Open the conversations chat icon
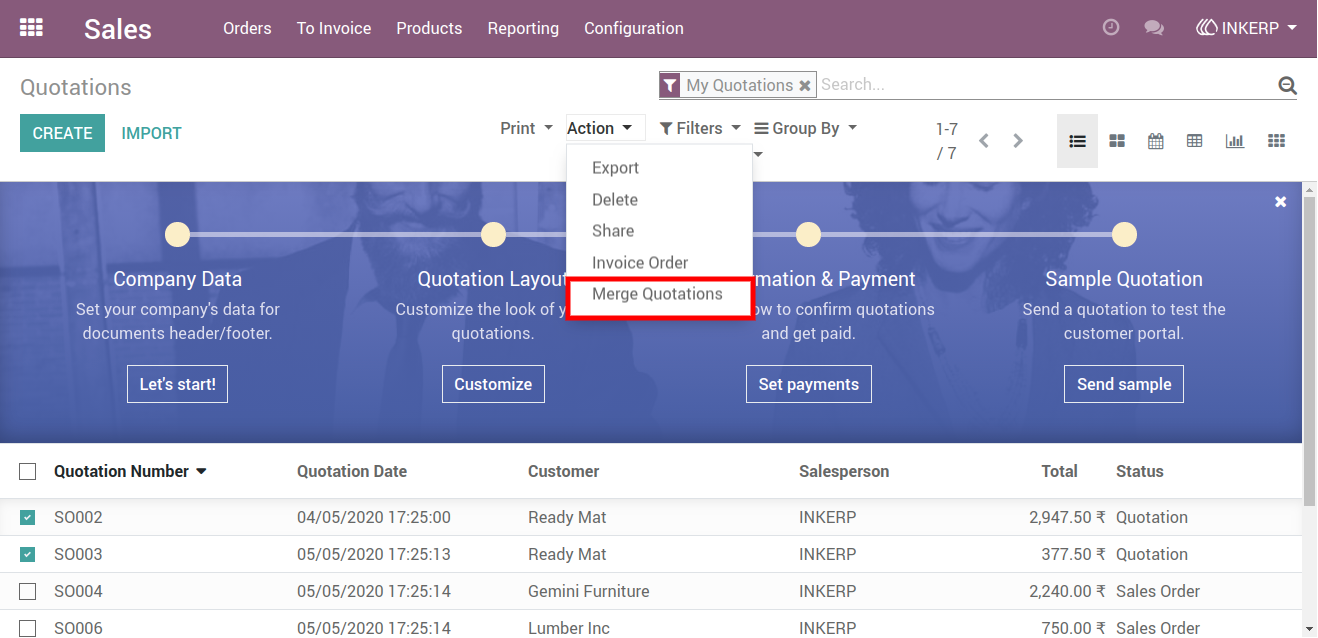 tap(1154, 28)
